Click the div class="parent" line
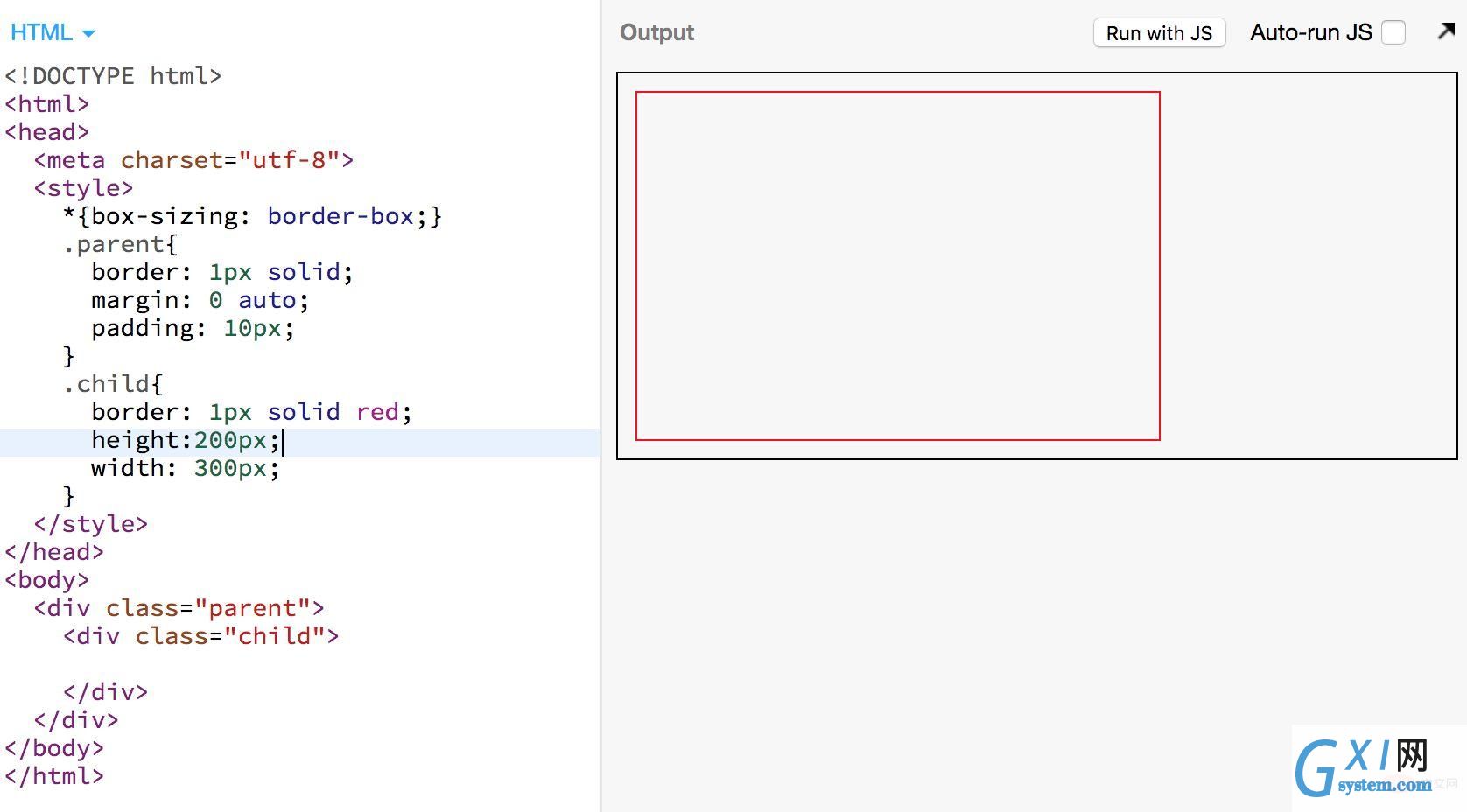Screen dimensions: 1467x812 [179, 608]
